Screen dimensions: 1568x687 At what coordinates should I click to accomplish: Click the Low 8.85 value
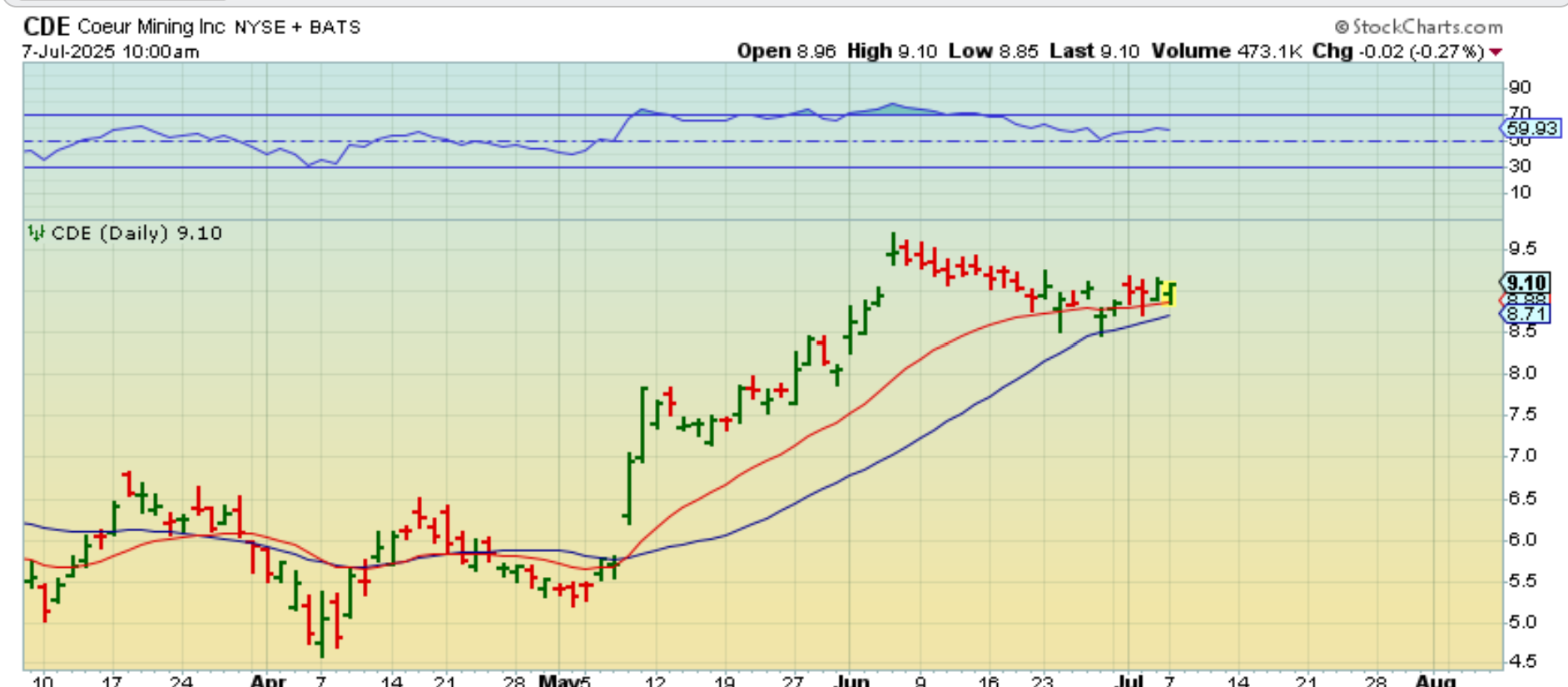(x=994, y=52)
